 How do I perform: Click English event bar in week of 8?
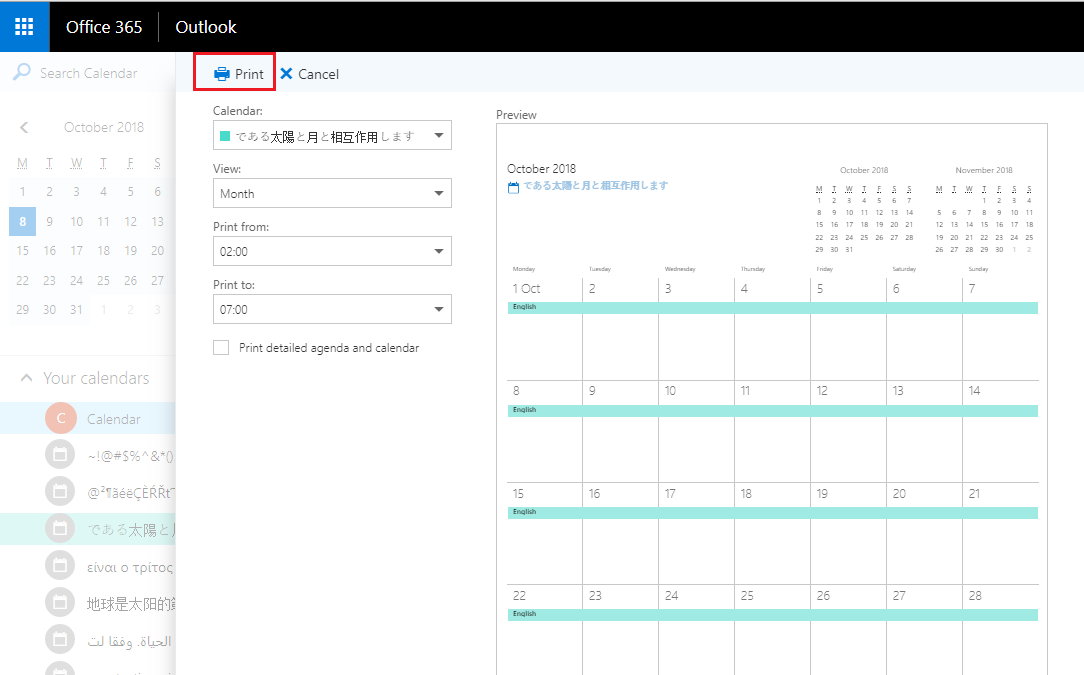click(x=772, y=411)
